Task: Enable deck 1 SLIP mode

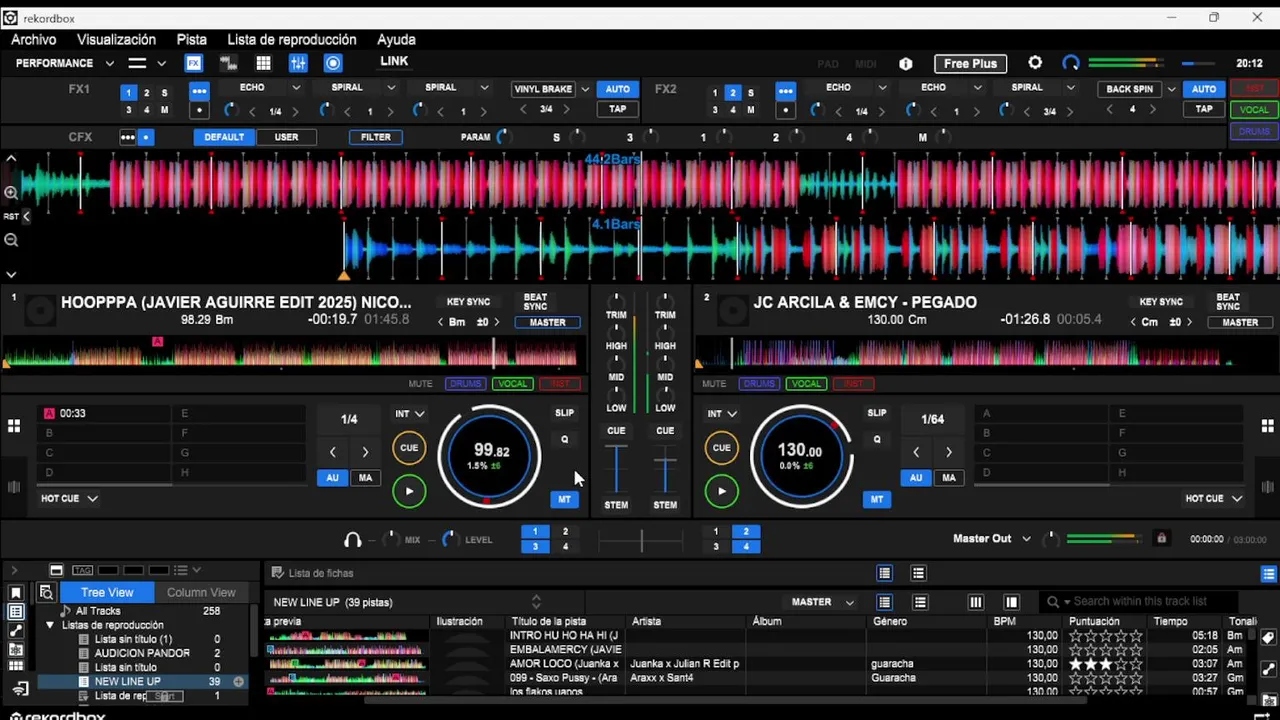Action: click(564, 413)
